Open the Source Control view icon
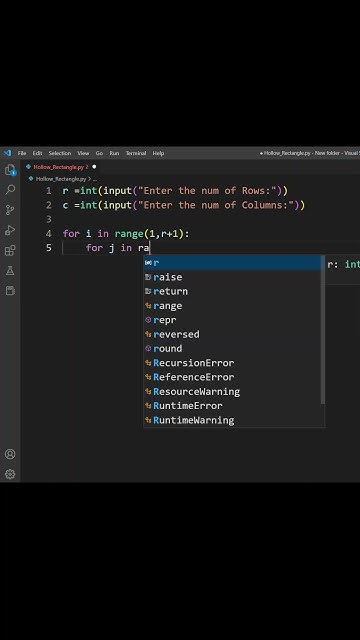 coord(10,210)
